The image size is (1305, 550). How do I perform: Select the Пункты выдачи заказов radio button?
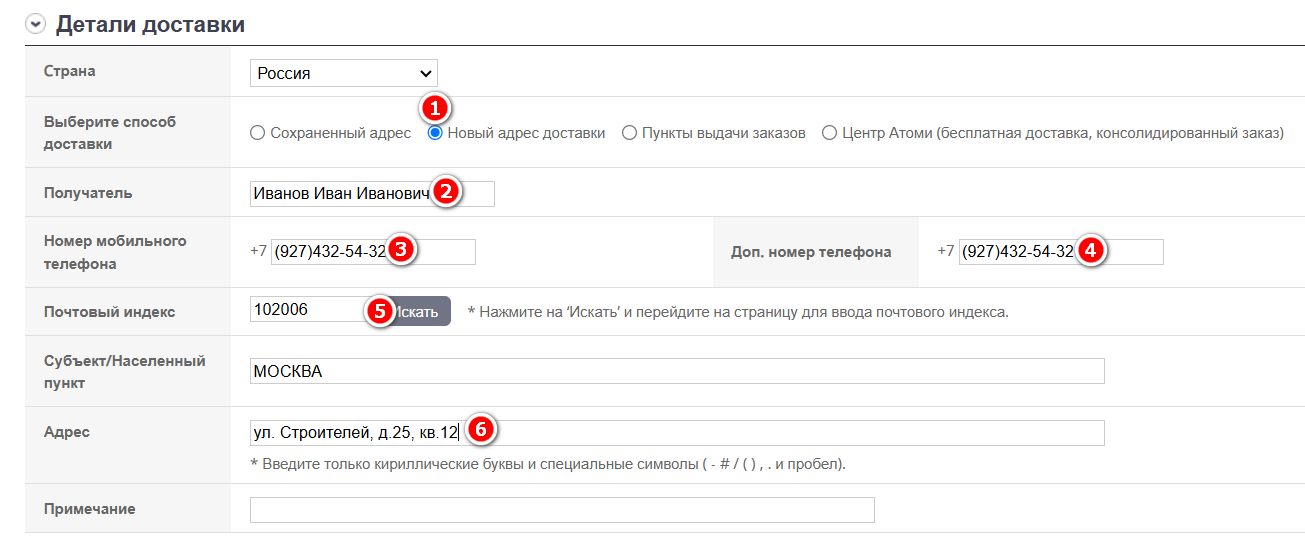(629, 133)
